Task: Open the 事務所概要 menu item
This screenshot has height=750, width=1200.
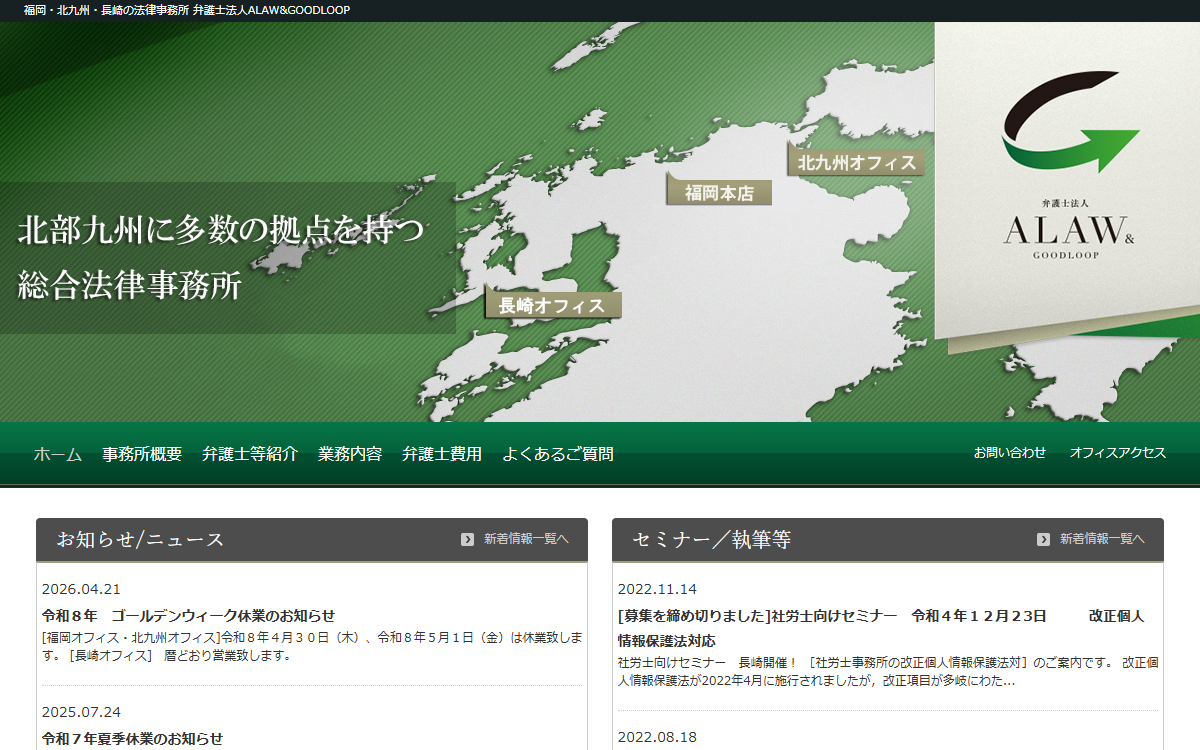Action: click(x=142, y=454)
